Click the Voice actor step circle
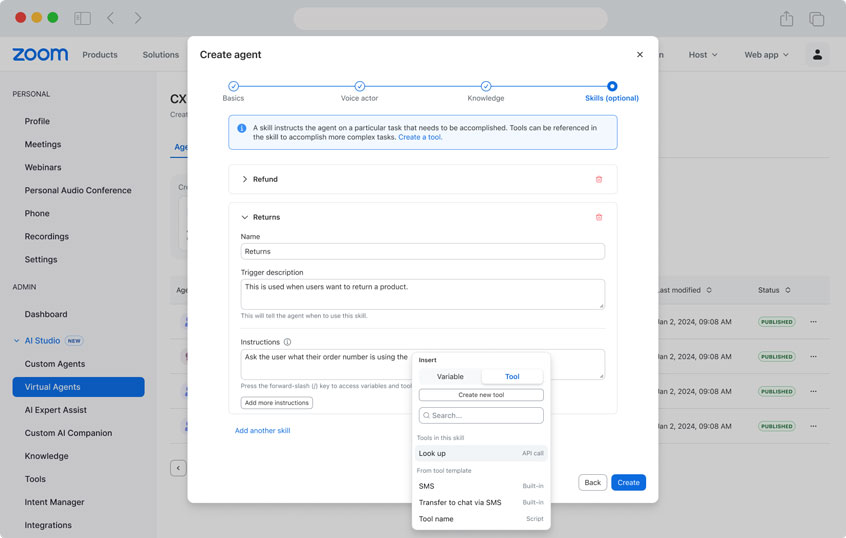The image size is (846, 538). tap(359, 86)
